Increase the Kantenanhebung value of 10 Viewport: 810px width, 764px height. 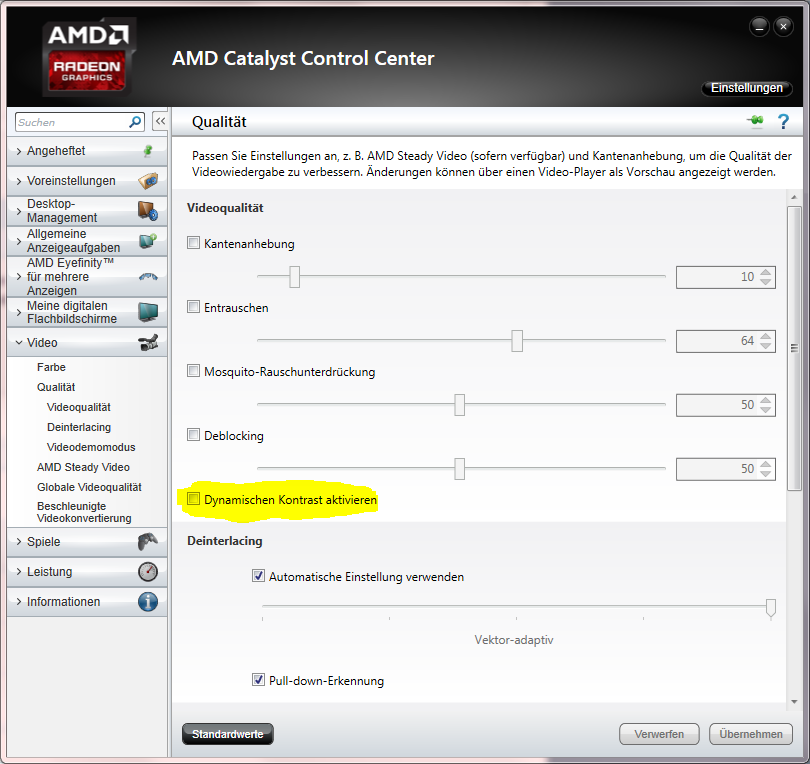[766, 272]
